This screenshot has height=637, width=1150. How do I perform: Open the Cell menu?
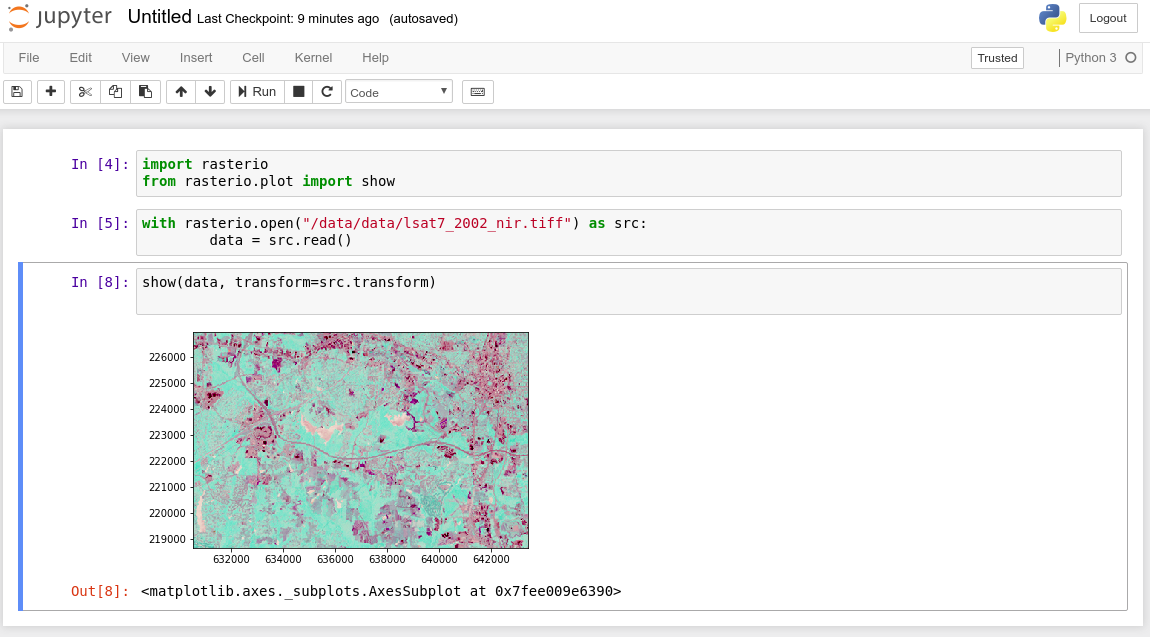[x=253, y=57]
